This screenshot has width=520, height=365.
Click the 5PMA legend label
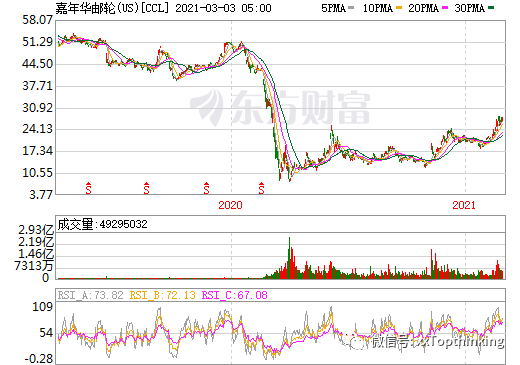point(333,8)
